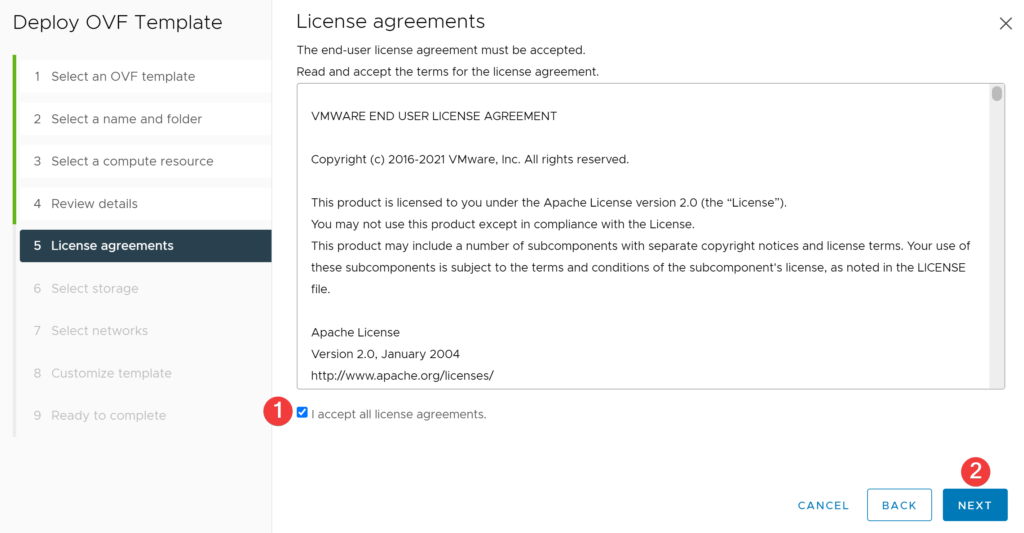Jump to step 6 Select storage

(x=145, y=288)
